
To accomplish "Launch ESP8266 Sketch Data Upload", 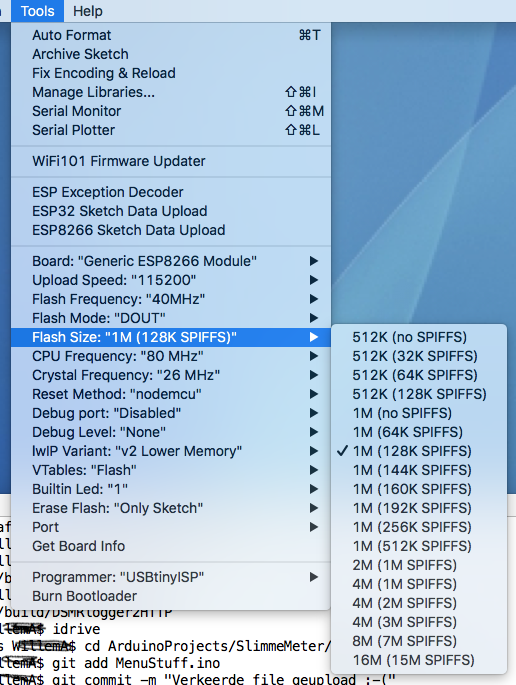I will [x=171, y=230].
